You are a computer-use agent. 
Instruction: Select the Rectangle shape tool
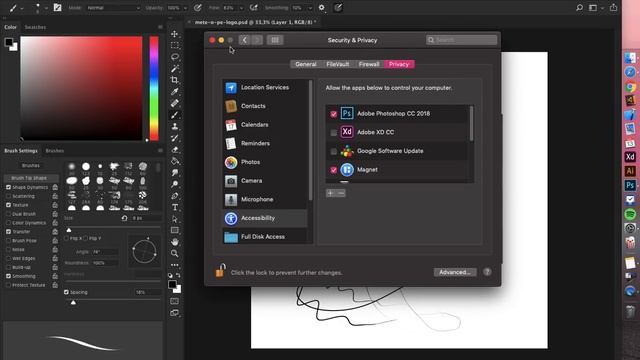175,231
